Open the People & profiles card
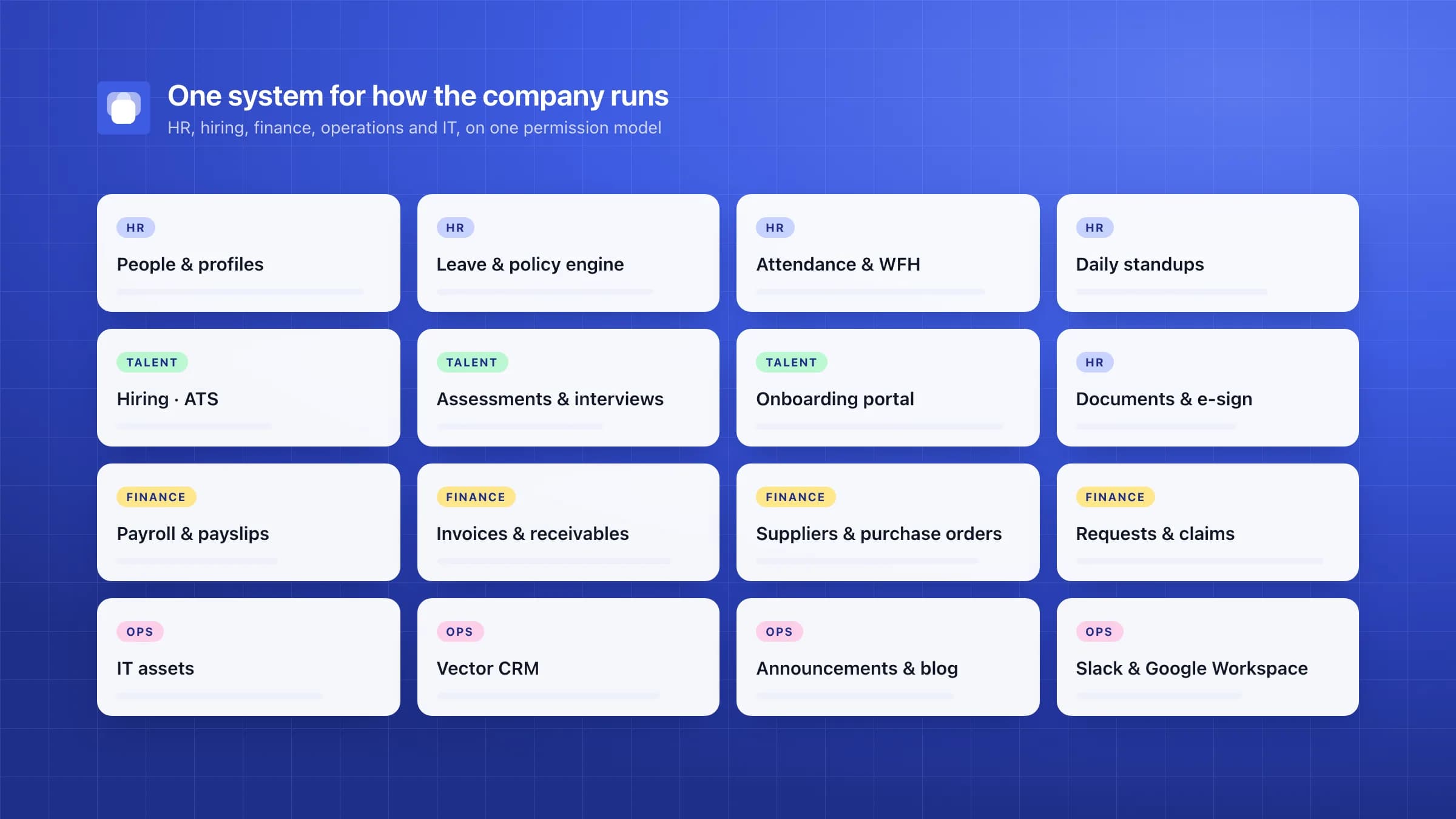The width and height of the screenshot is (1456, 819). coord(249,253)
